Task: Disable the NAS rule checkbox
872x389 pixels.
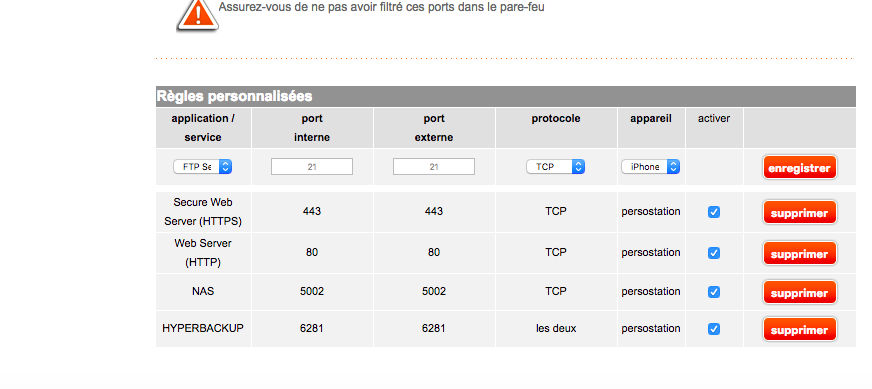Action: coord(714,292)
